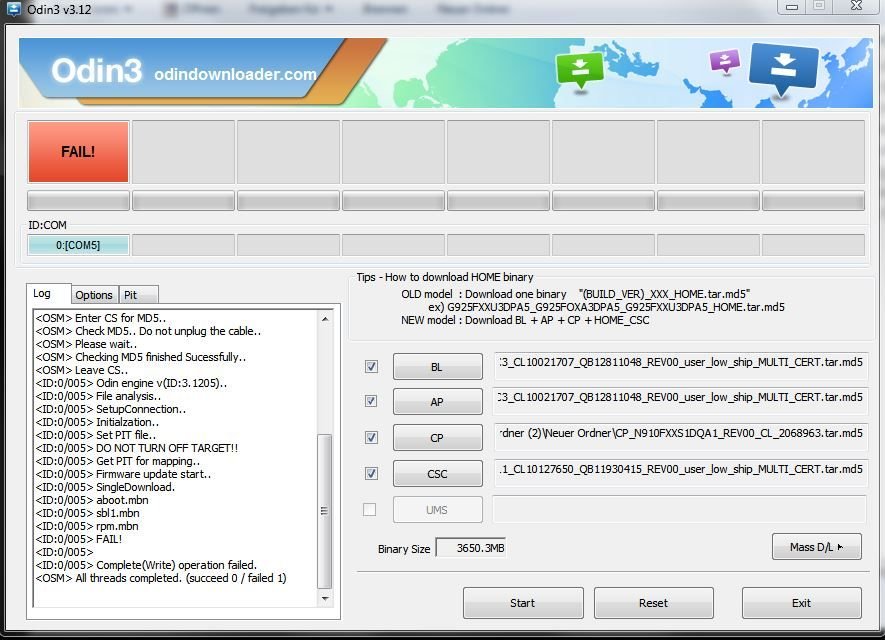Click the 'Tips - How to download HOME binary' heading

(x=445, y=277)
